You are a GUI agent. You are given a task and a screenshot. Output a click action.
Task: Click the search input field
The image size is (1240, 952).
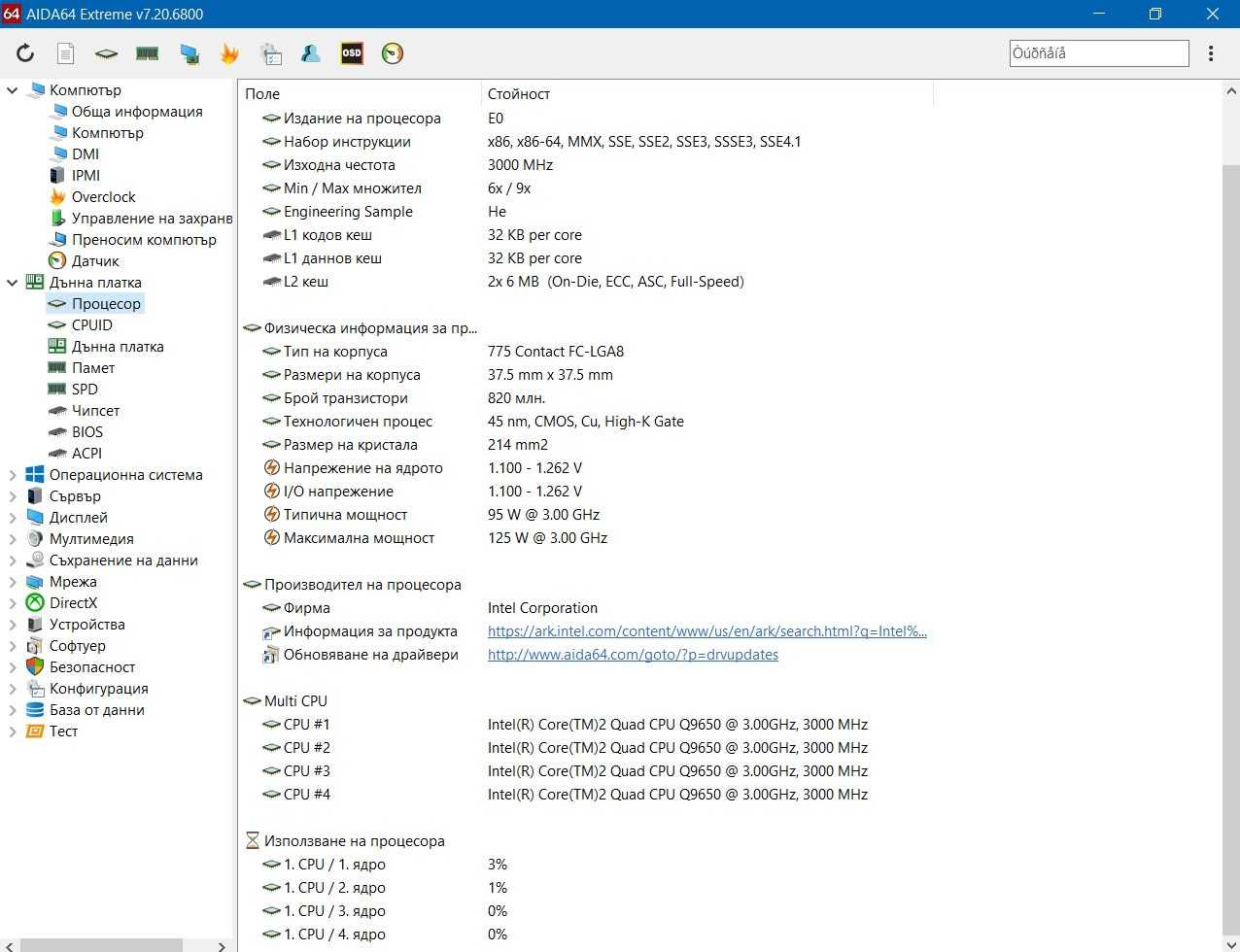[x=1099, y=53]
